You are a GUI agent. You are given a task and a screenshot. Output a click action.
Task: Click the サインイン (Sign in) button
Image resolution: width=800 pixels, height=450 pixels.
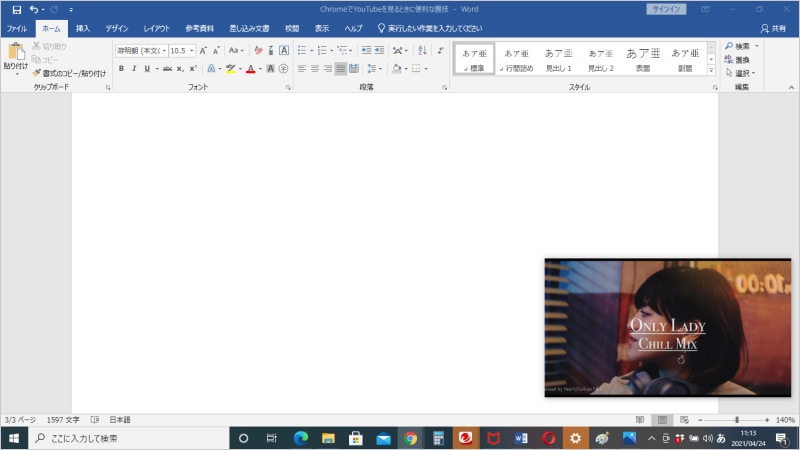click(x=663, y=9)
